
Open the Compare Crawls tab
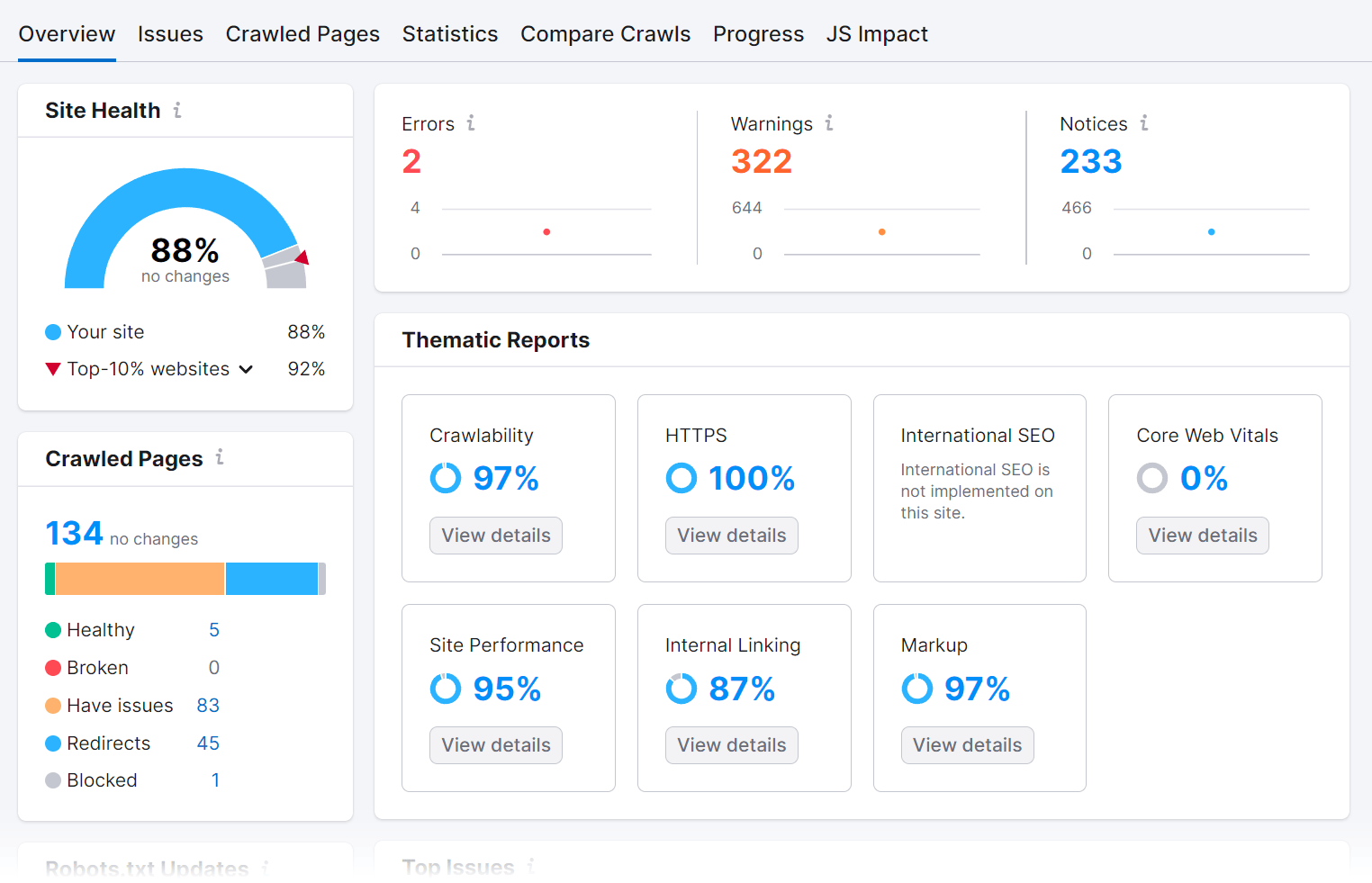(605, 33)
